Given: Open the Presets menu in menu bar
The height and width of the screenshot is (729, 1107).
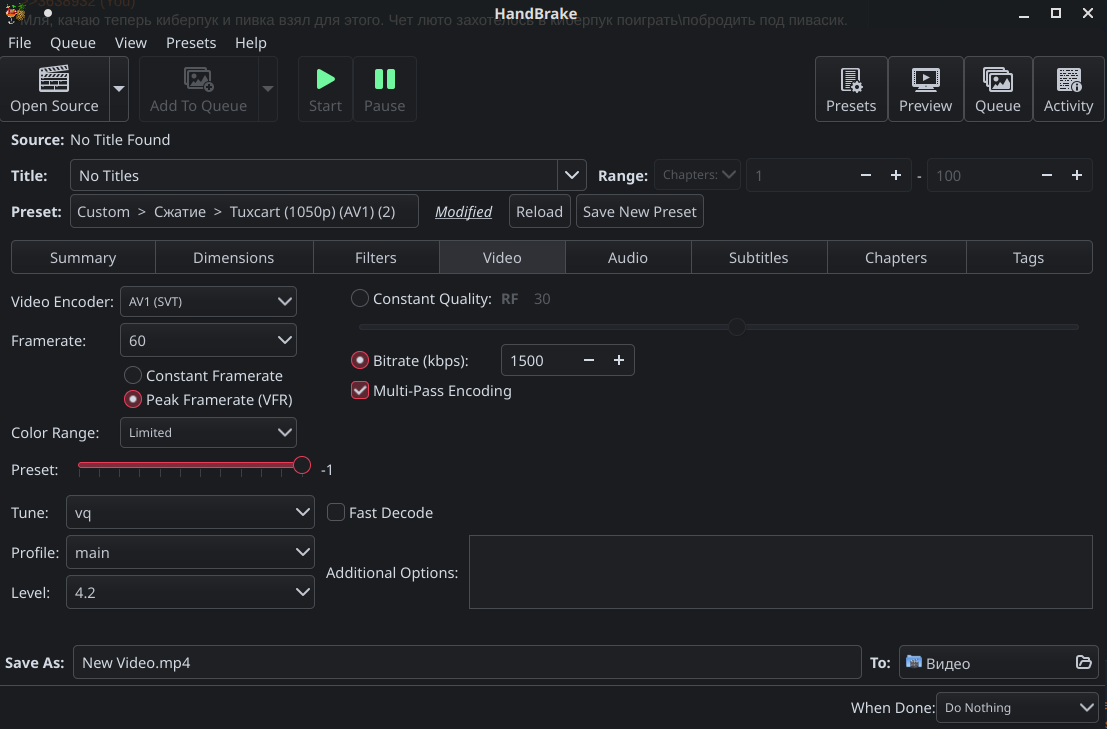Looking at the screenshot, I should pyautogui.click(x=191, y=43).
